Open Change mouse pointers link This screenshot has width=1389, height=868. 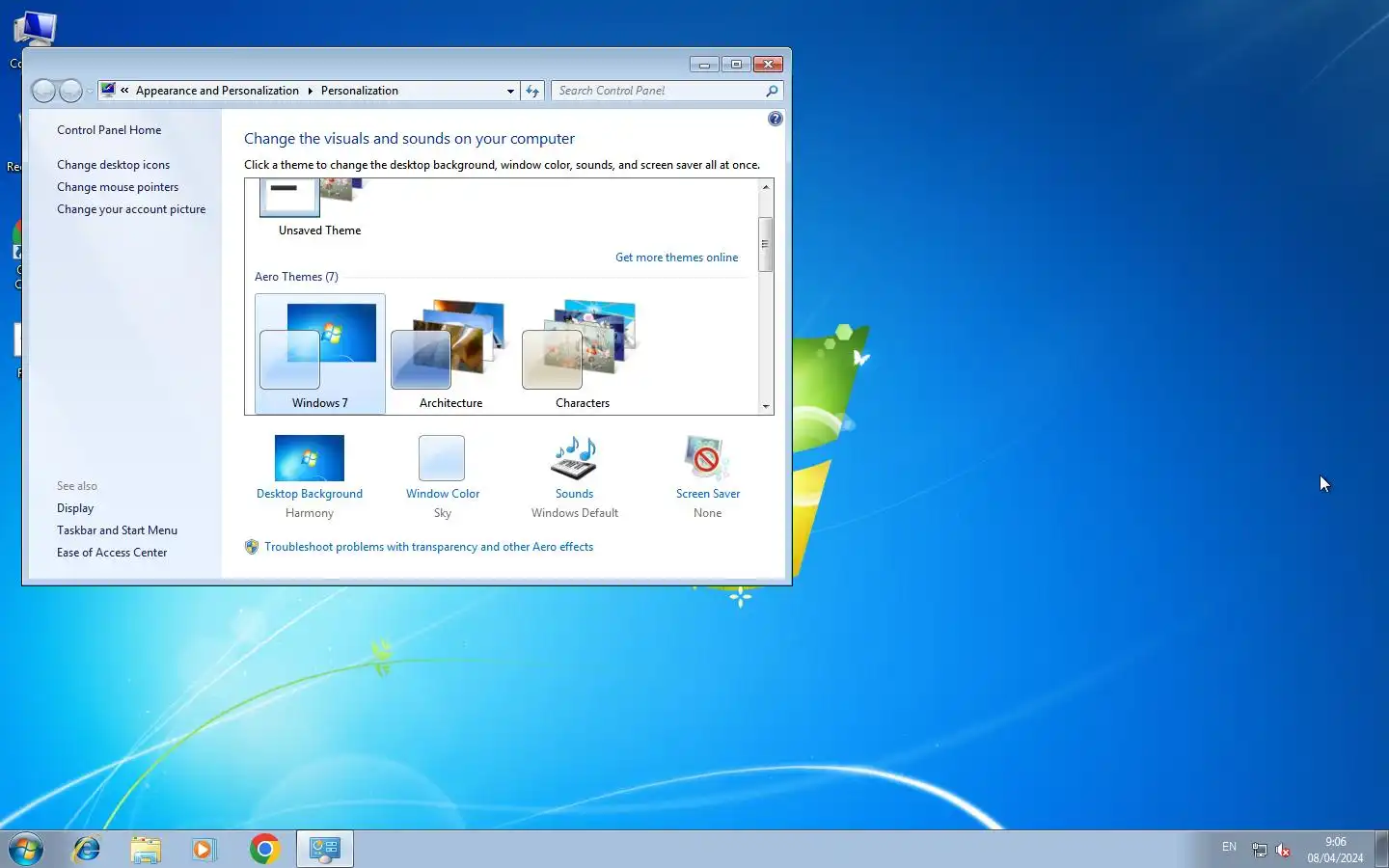click(118, 187)
